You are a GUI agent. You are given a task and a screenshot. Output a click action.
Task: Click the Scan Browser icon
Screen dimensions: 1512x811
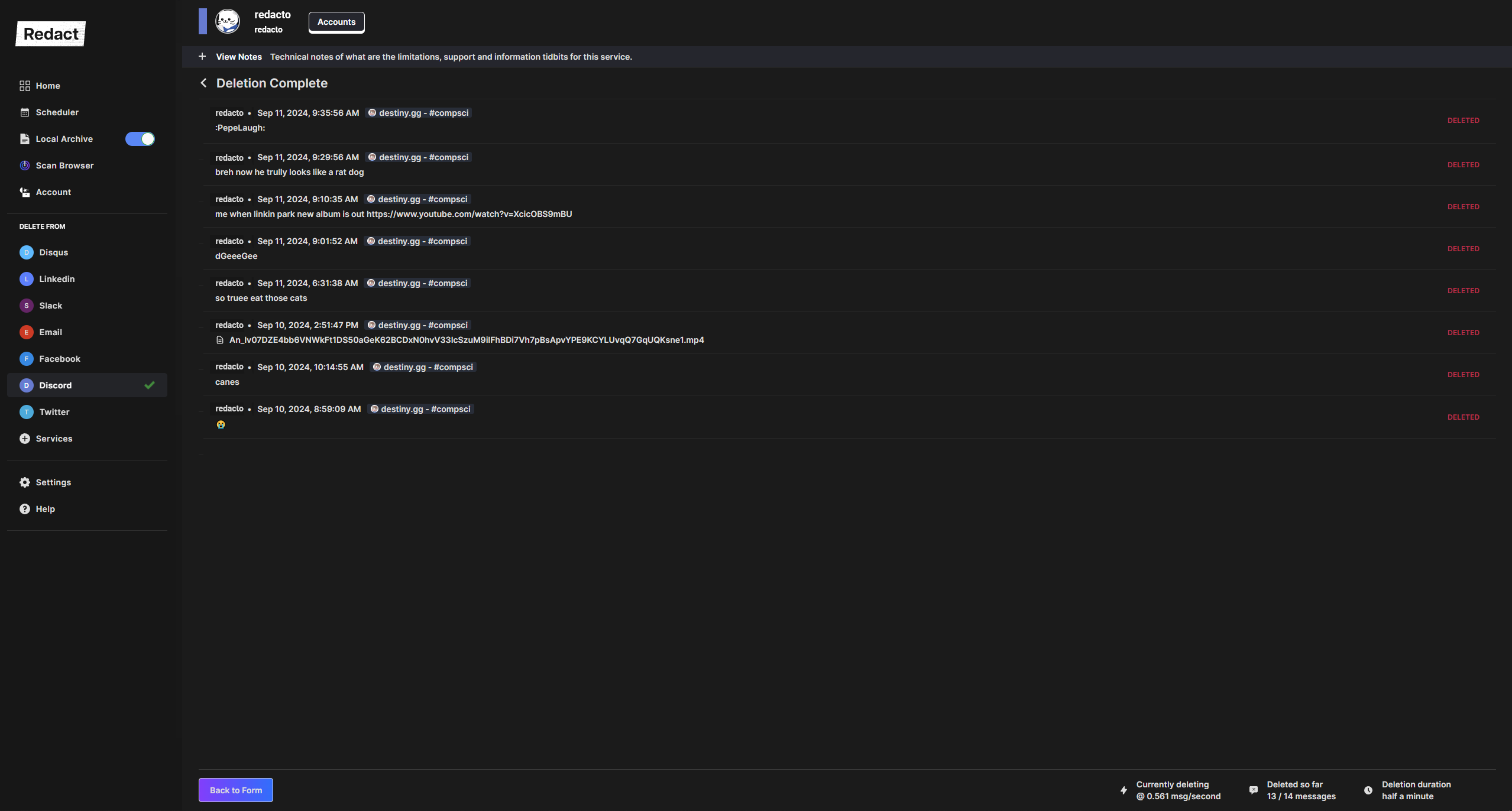tap(24, 166)
